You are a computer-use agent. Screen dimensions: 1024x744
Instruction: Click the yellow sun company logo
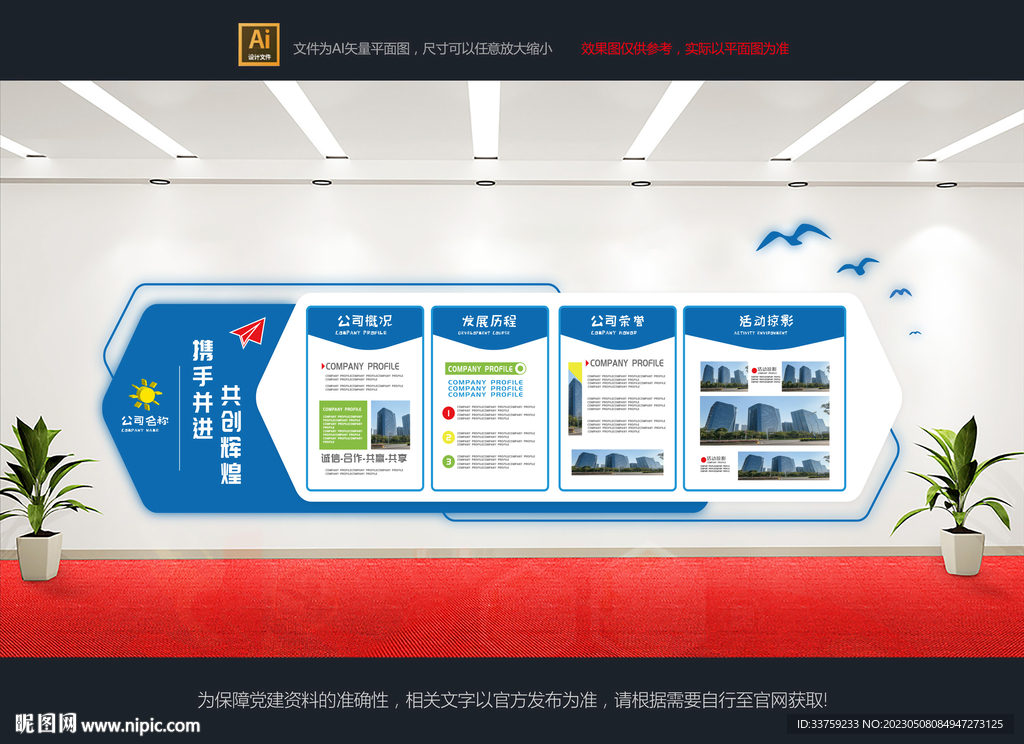(x=146, y=395)
